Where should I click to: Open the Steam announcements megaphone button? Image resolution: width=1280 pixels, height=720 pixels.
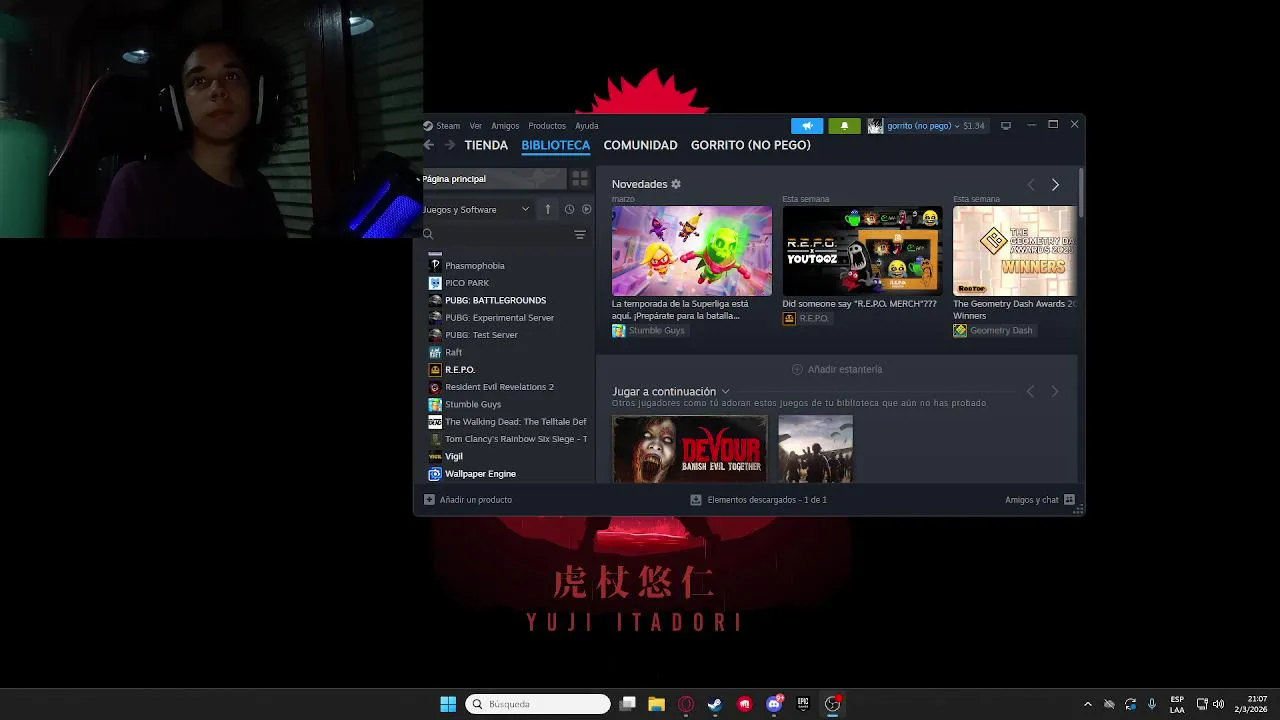[807, 126]
